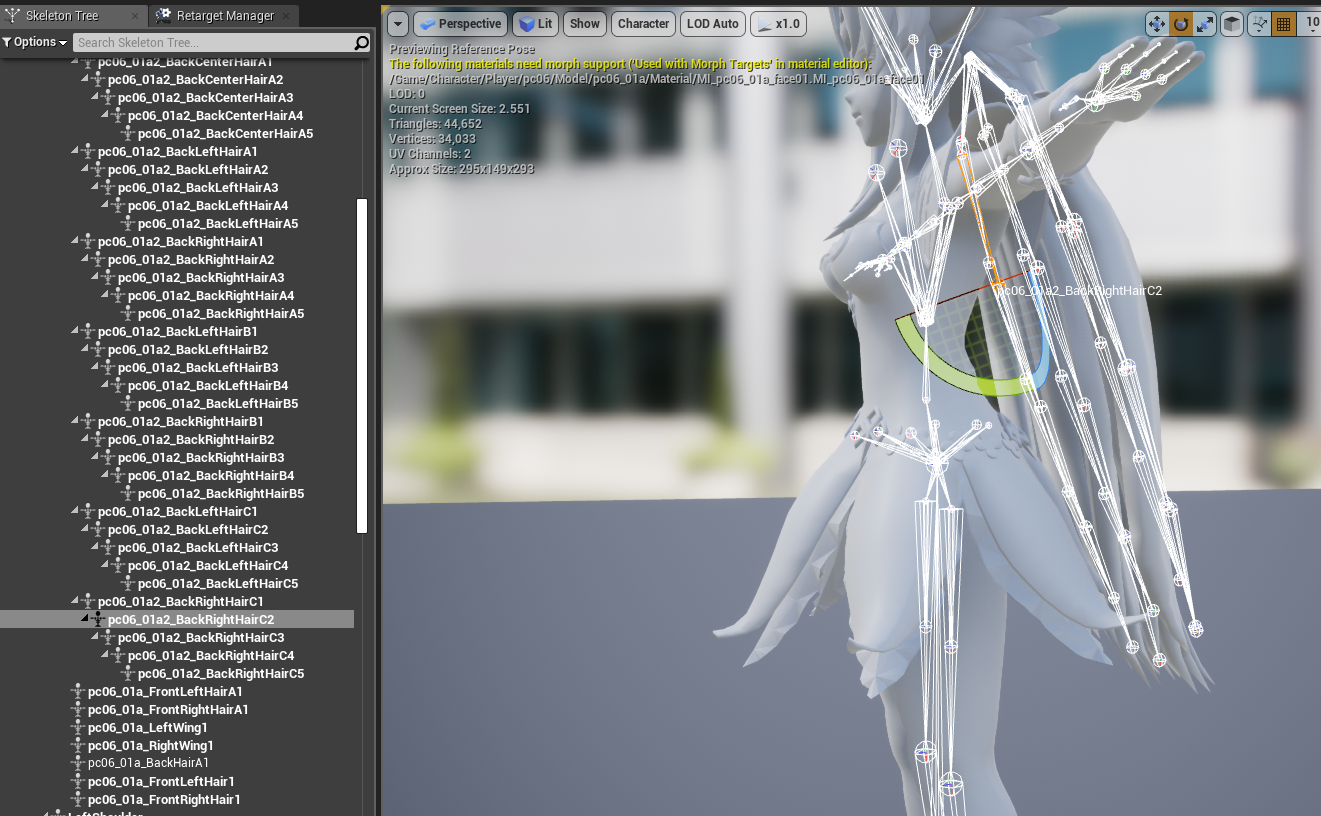This screenshot has height=816, width=1321.
Task: Click the bone icon beside pc06_01a2_BackCenterHairA5
Action: tap(128, 134)
